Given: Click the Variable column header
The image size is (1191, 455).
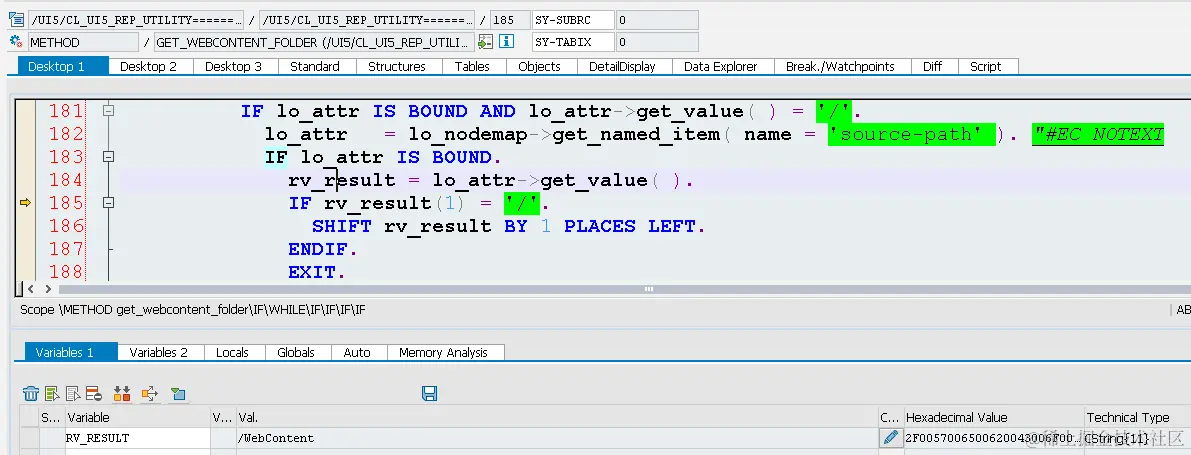Looking at the screenshot, I should [137, 417].
